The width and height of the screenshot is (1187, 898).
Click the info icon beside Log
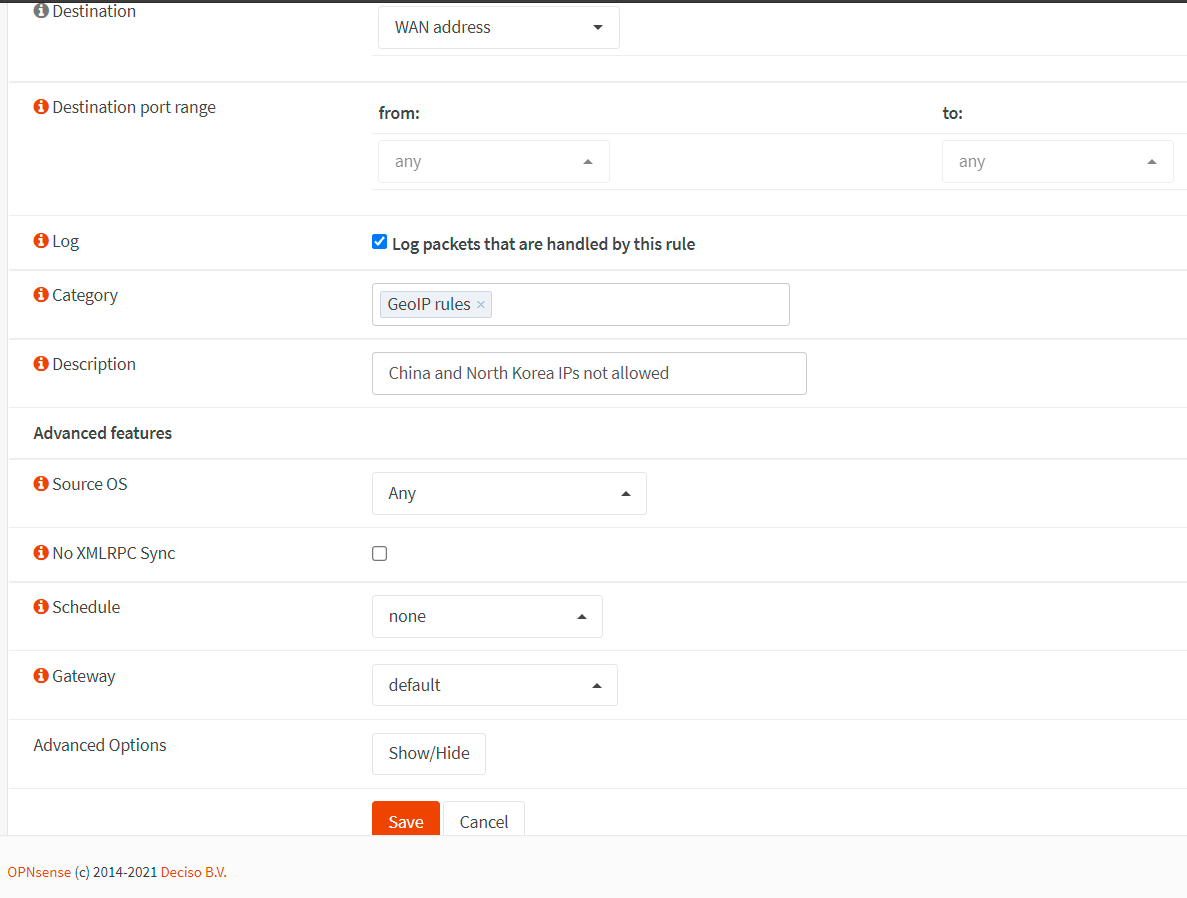point(41,241)
